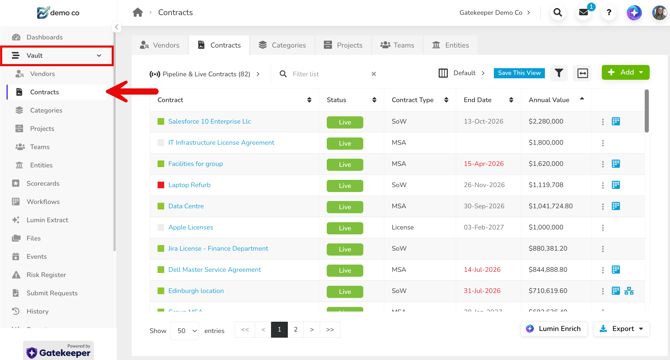
Task: Switch to the Vendors tab
Action: (x=160, y=45)
